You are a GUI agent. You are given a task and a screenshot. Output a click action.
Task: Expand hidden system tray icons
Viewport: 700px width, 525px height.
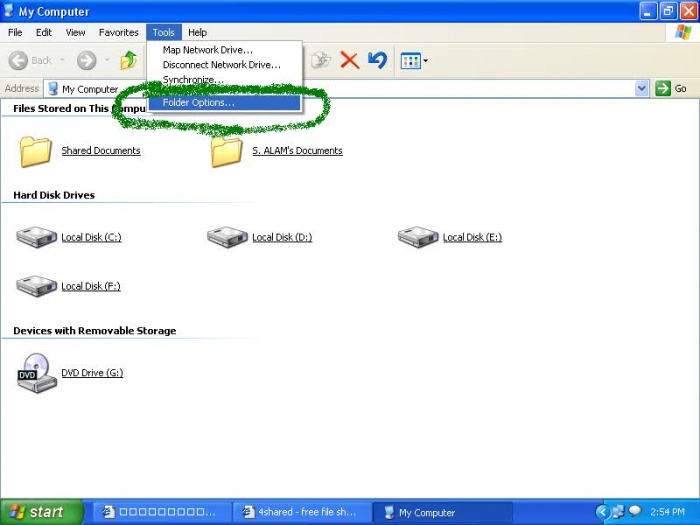point(603,512)
